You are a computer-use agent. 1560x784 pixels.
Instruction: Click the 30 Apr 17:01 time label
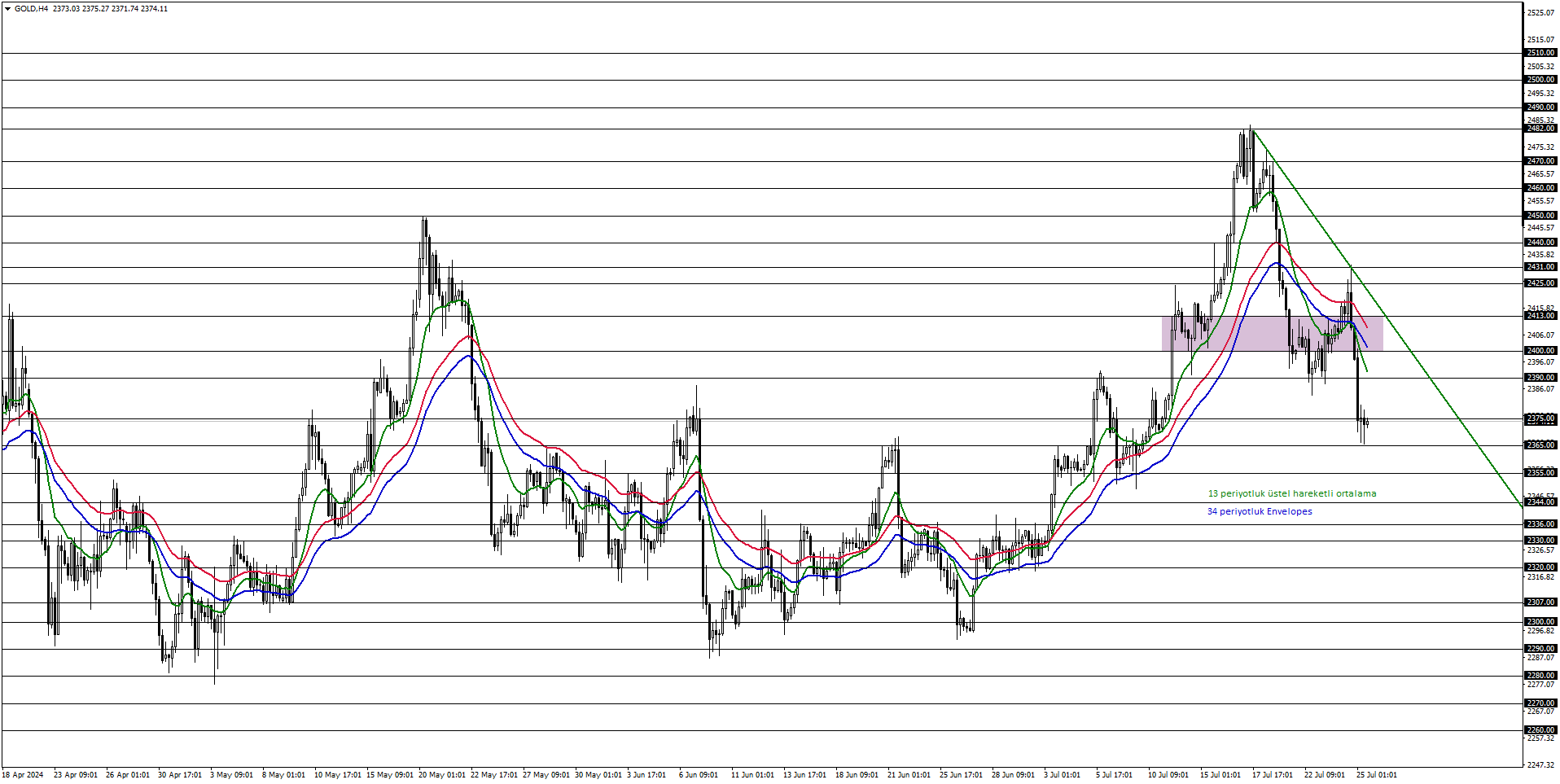tap(180, 775)
